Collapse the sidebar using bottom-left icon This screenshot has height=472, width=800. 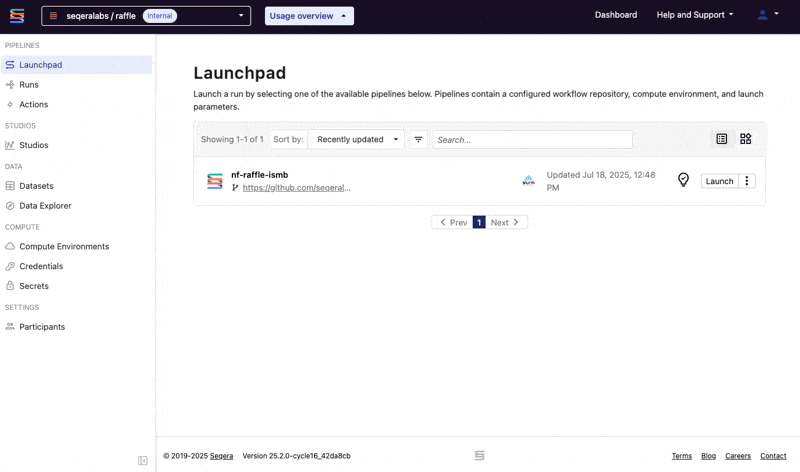[143, 460]
